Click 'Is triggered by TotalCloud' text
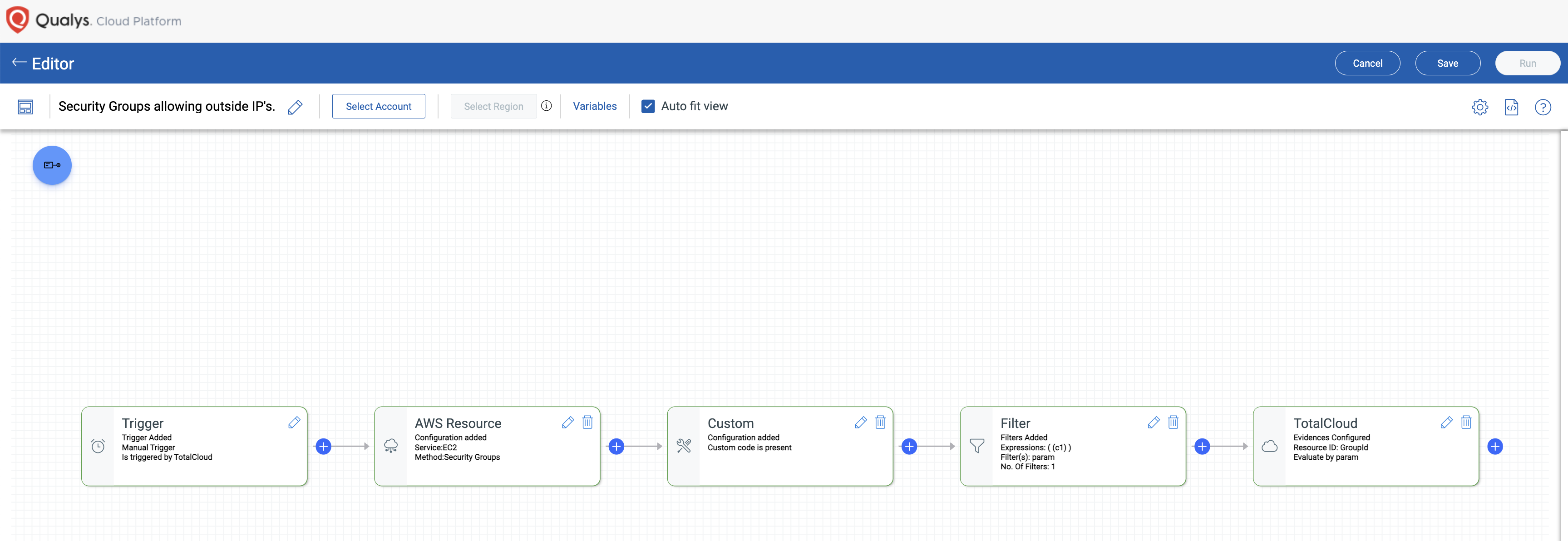The width and height of the screenshot is (1568, 541). tap(167, 457)
